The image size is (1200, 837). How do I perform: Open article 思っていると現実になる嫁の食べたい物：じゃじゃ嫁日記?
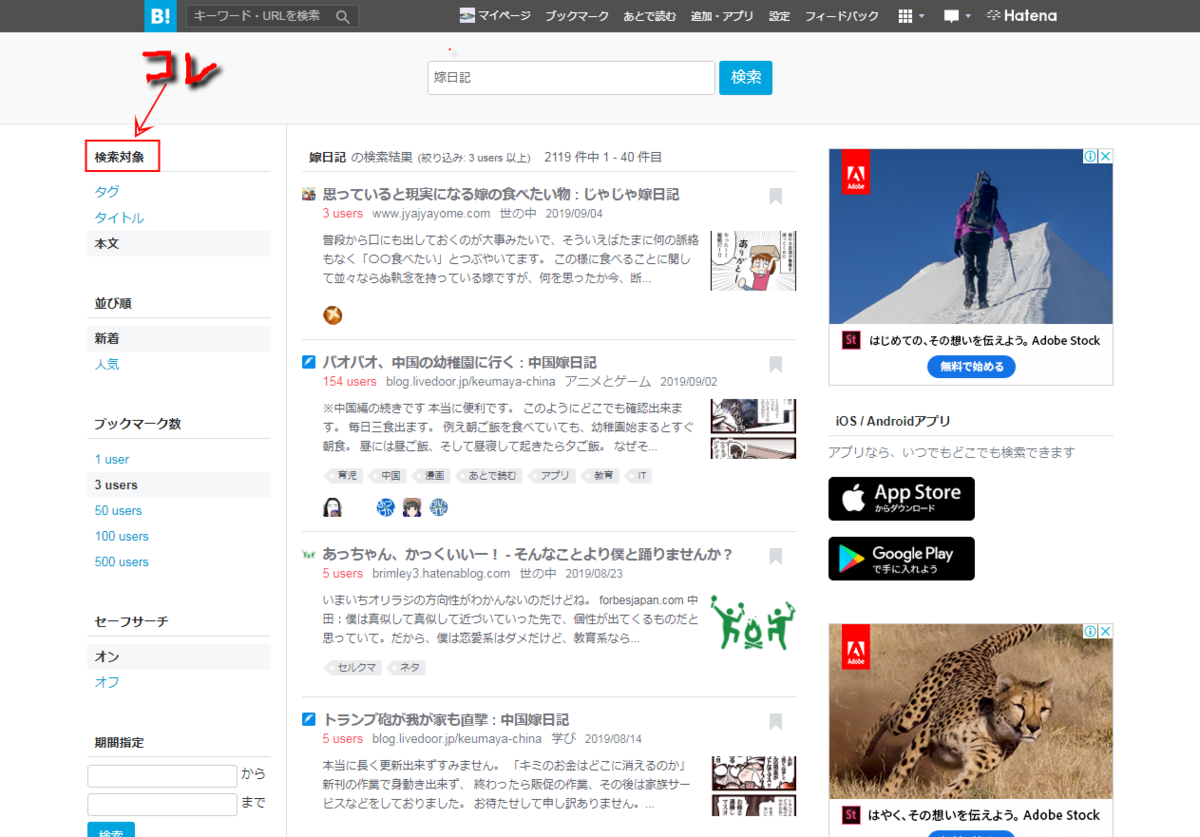(500, 194)
